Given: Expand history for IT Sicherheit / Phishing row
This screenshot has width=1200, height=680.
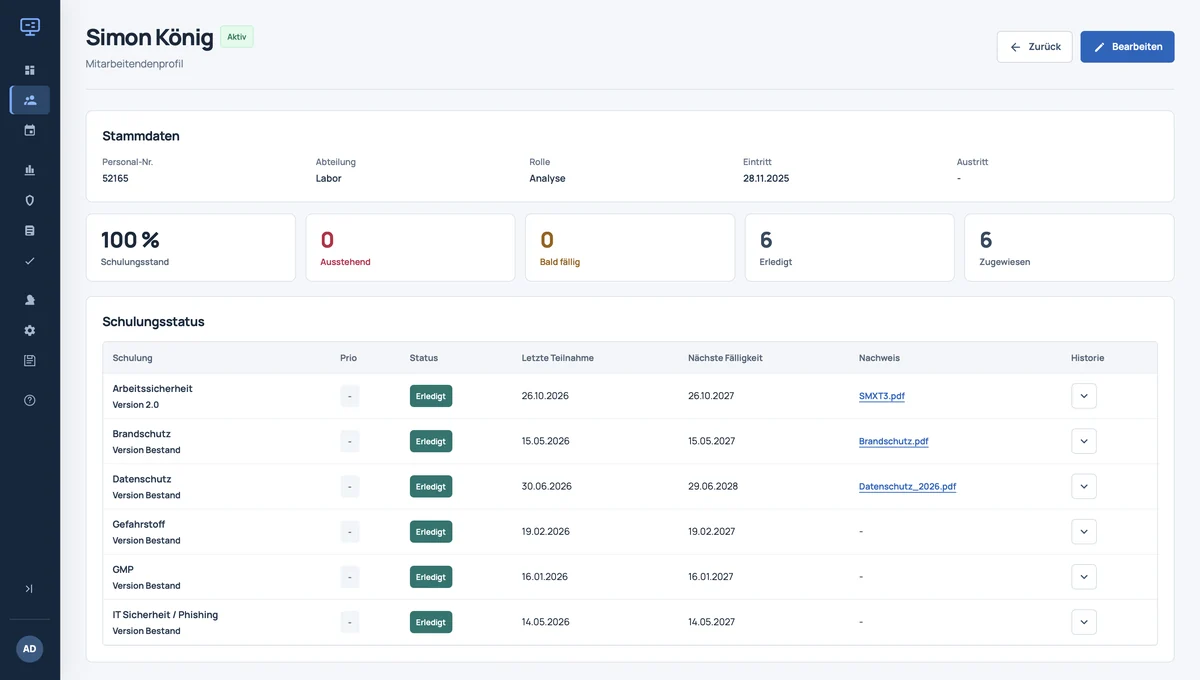Looking at the screenshot, I should pos(1084,622).
